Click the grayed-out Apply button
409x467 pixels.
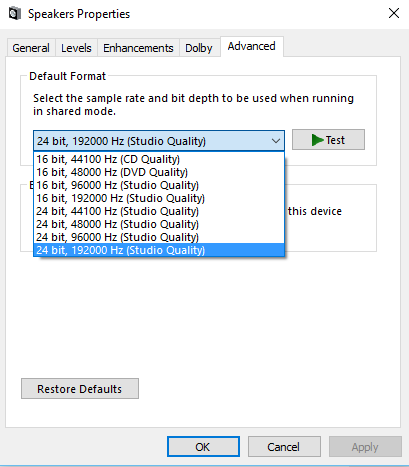pos(365,447)
